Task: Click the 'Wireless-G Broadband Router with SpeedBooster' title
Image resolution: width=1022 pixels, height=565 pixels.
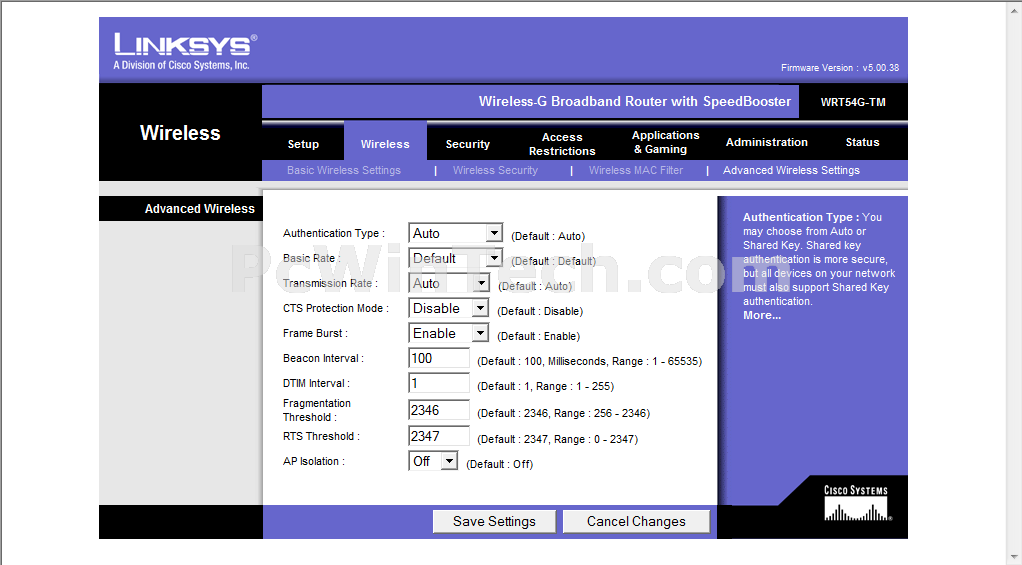Action: point(635,102)
